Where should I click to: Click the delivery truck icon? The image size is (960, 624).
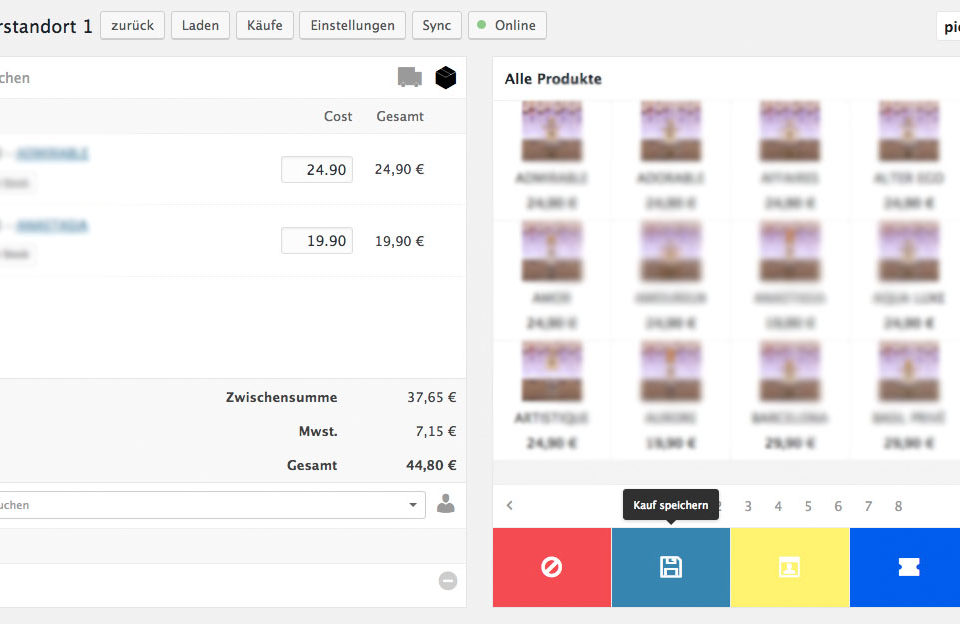point(410,75)
